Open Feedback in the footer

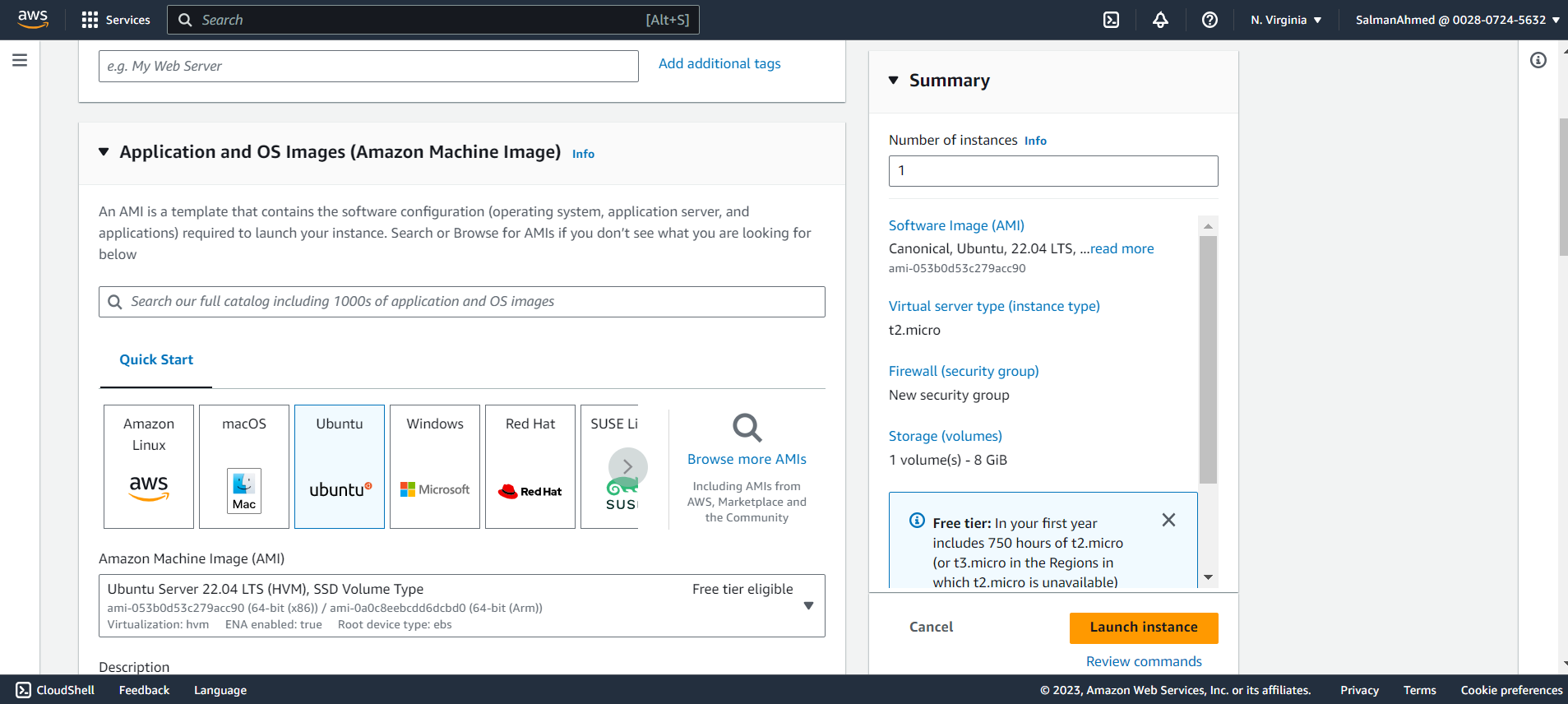point(144,690)
